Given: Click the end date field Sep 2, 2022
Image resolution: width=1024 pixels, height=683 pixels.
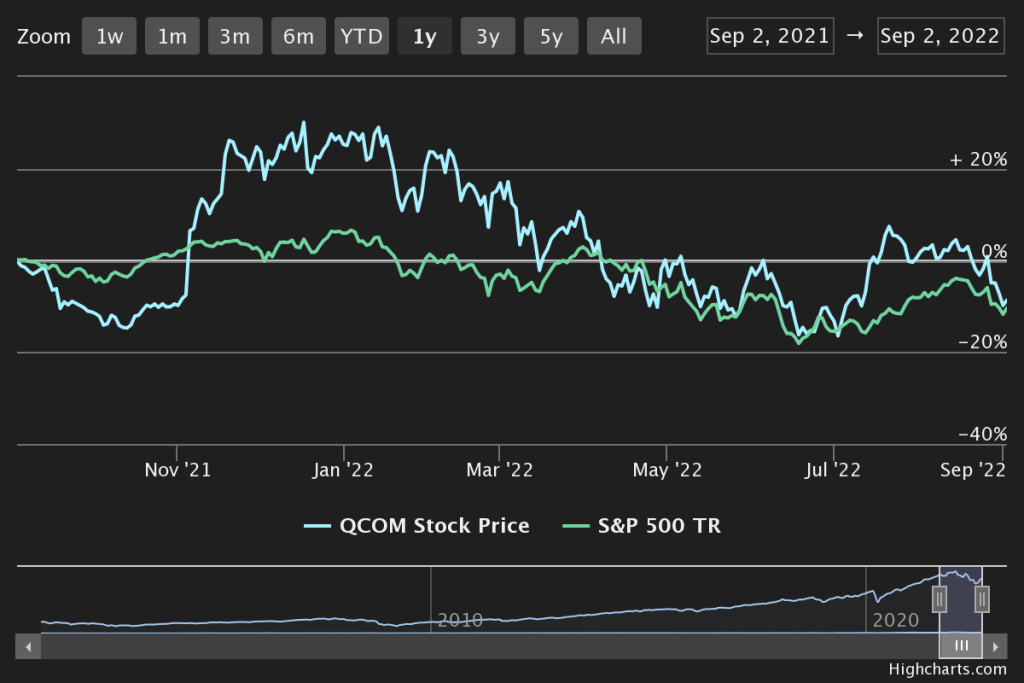Looking at the screenshot, I should (940, 36).
